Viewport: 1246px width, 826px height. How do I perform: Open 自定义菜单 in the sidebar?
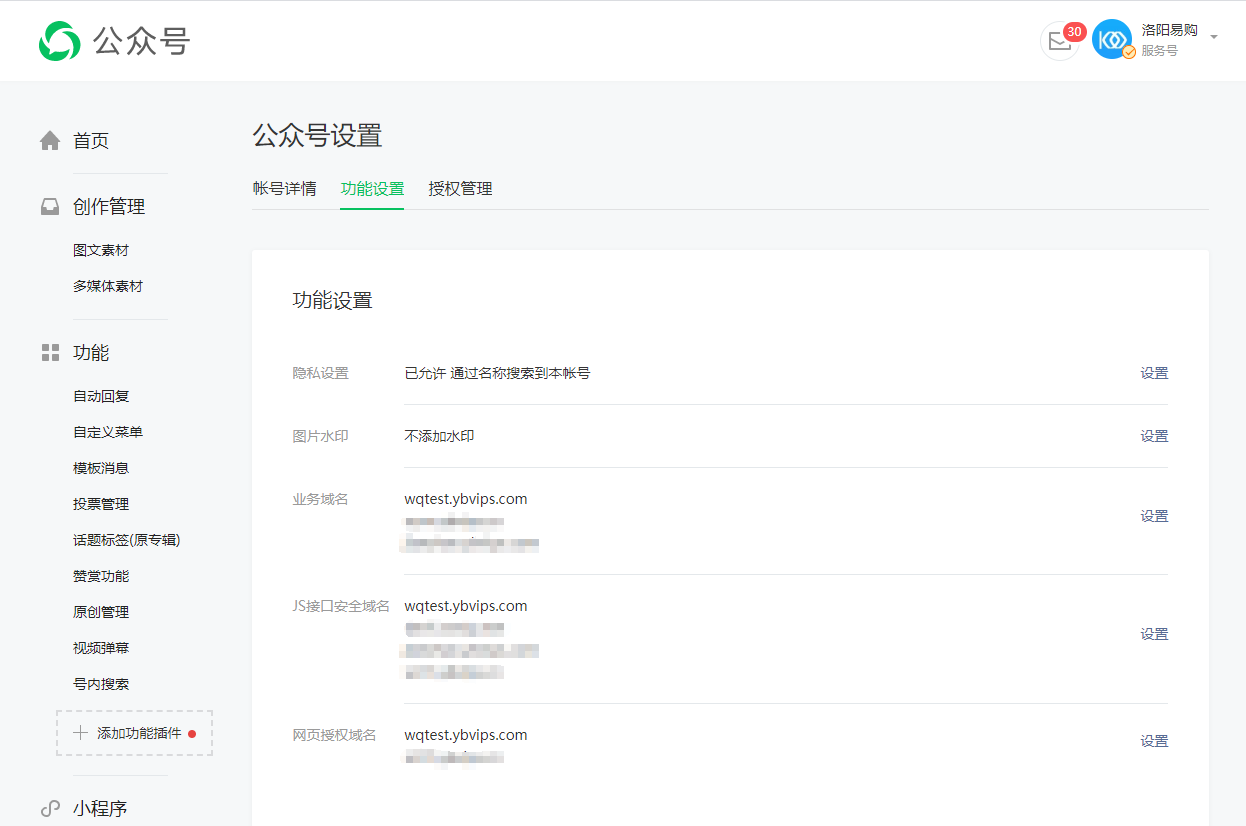pyautogui.click(x=108, y=432)
